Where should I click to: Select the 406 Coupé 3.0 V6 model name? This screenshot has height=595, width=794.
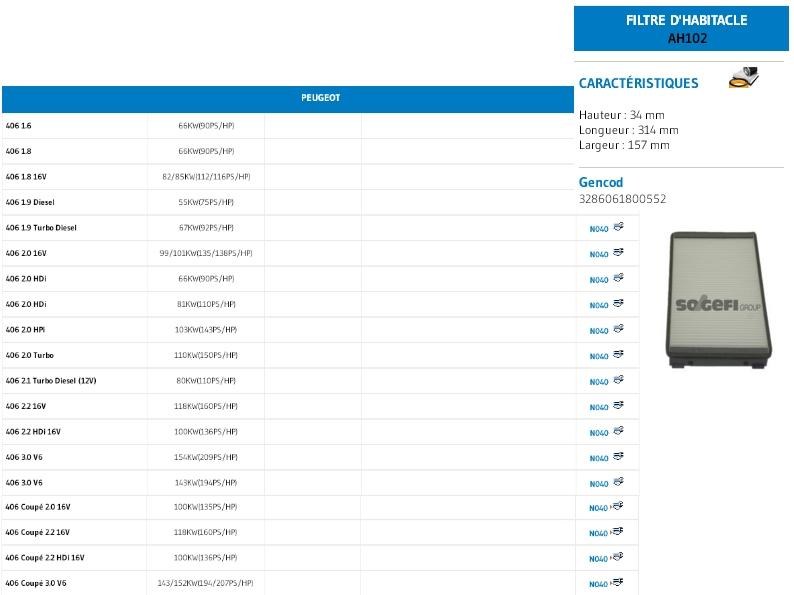(x=36, y=583)
